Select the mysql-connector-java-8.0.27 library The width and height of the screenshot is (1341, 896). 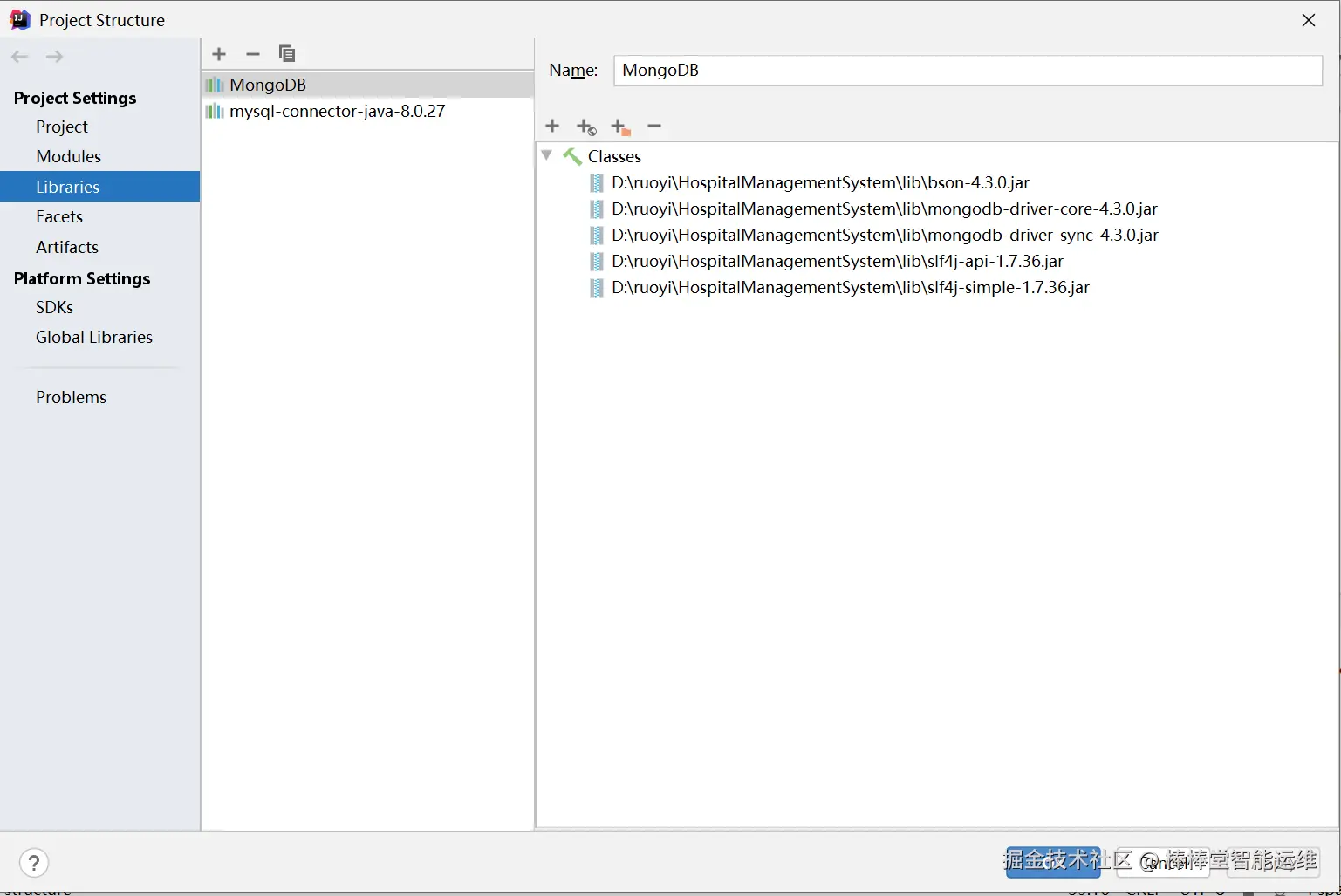(x=367, y=111)
